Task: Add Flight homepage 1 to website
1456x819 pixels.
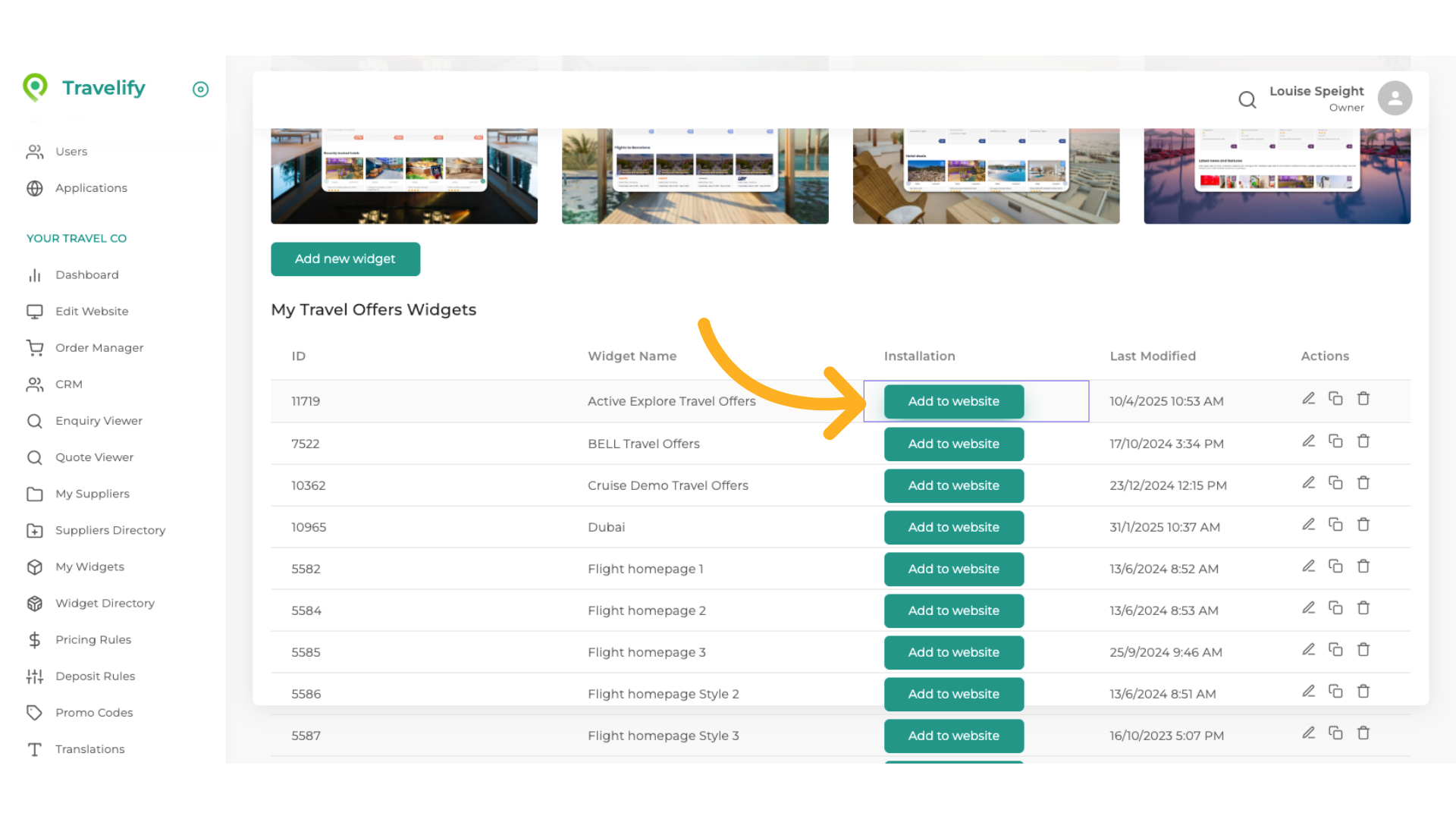Action: [953, 569]
